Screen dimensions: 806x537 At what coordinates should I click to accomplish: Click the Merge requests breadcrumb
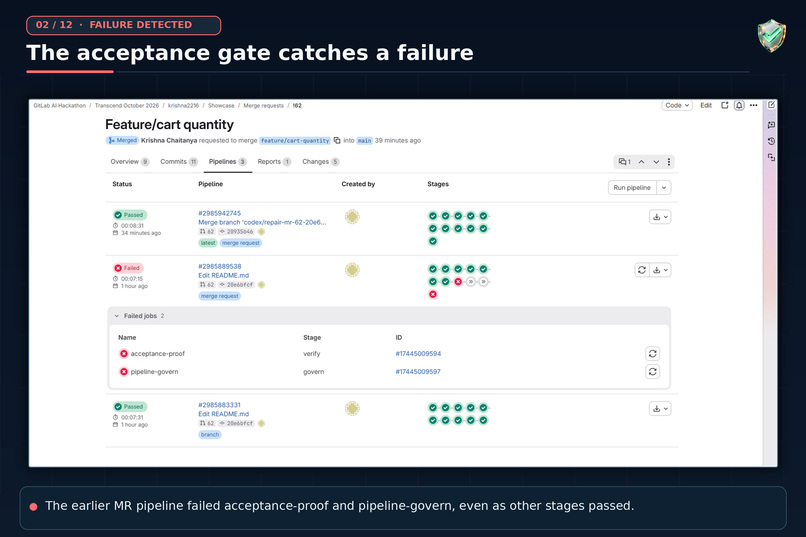point(263,105)
